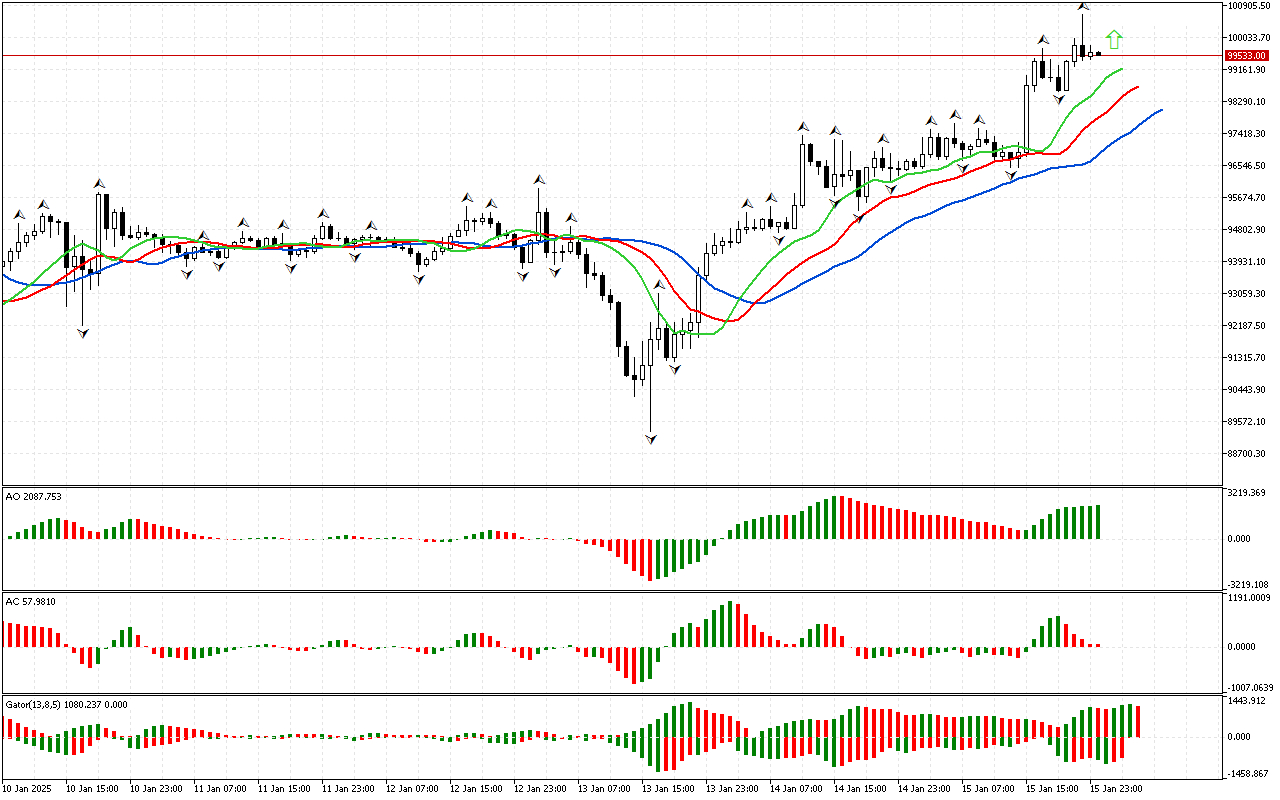The image size is (1280, 800).
Task: Click the 97418.30 price scale label
Action: click(x=1247, y=134)
